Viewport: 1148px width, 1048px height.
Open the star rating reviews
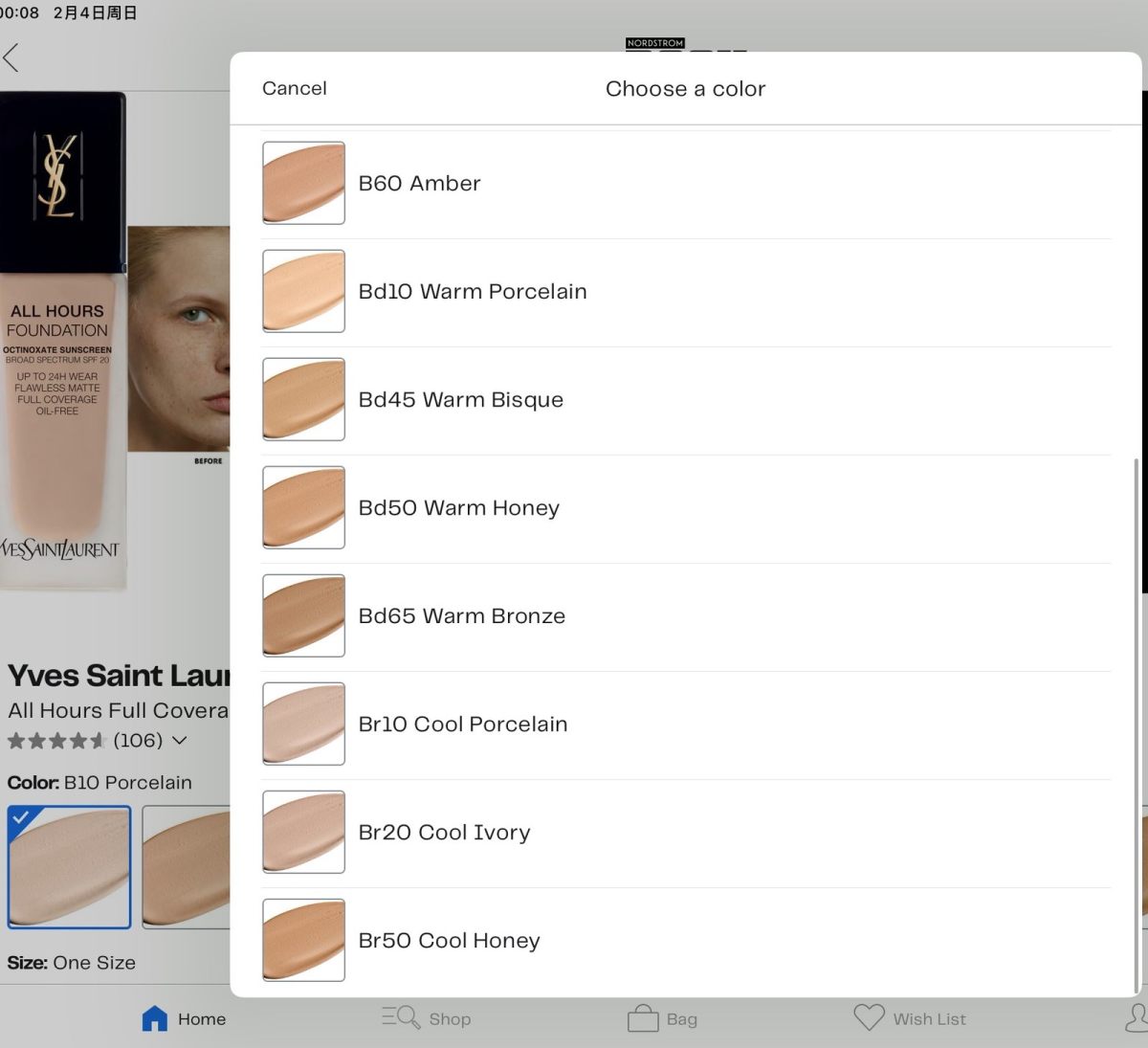point(56,741)
